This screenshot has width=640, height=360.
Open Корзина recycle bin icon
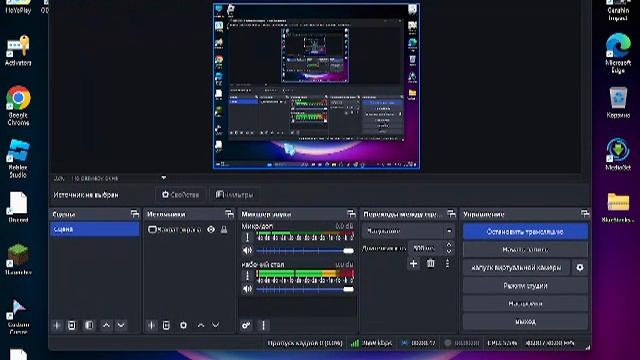618,102
